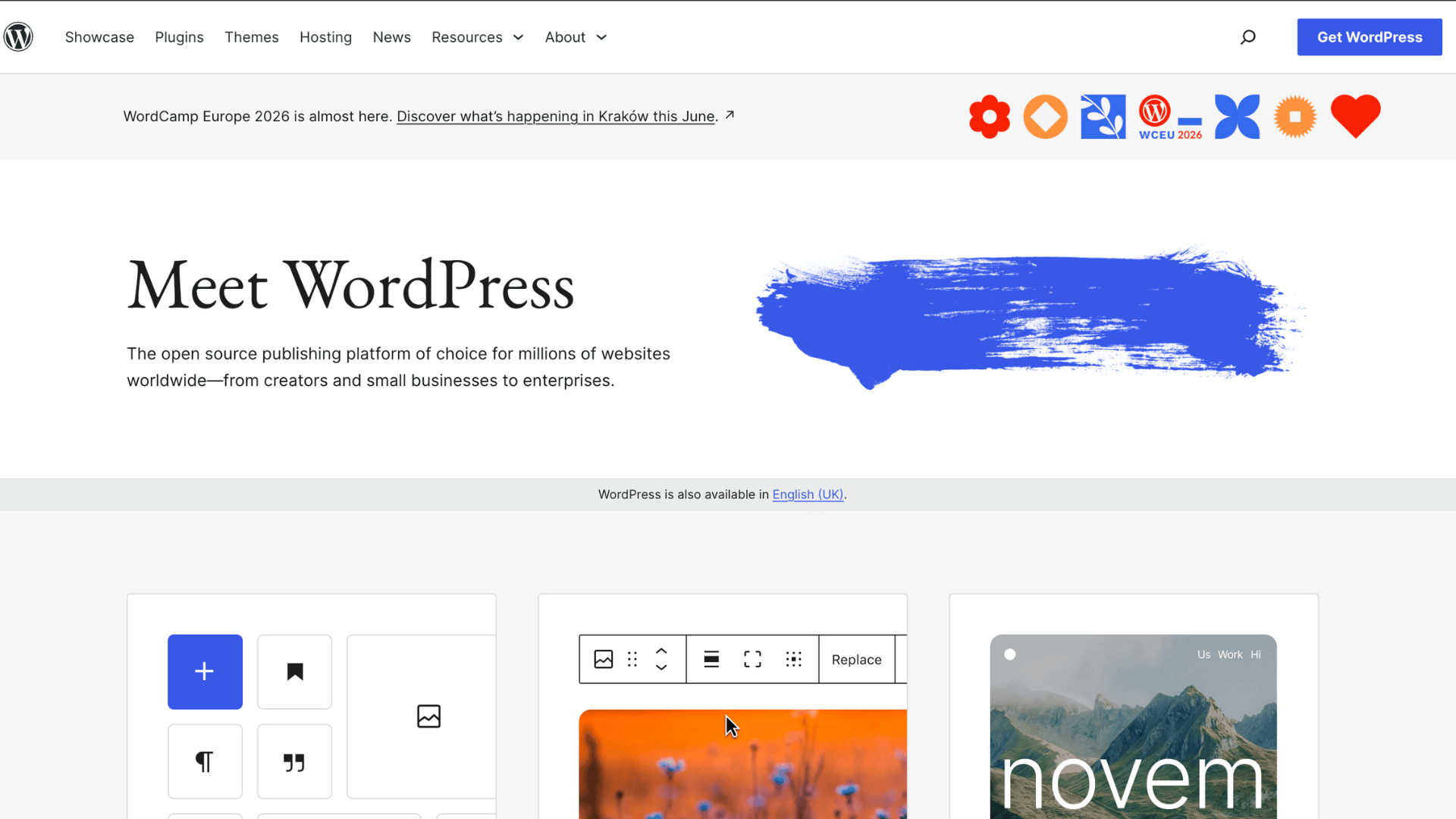The width and height of the screenshot is (1456, 819).
Task: Click the Meet WordPress heading
Action: (x=350, y=285)
